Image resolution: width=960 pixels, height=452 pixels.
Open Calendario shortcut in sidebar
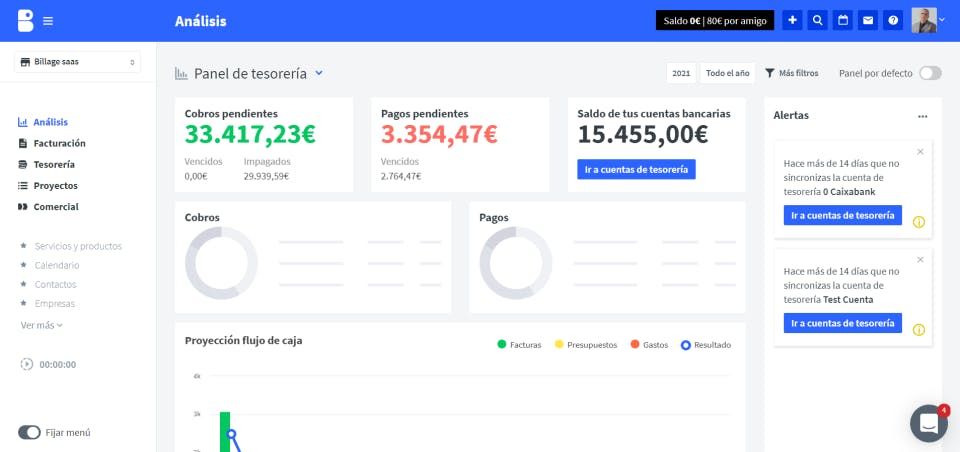coord(57,265)
